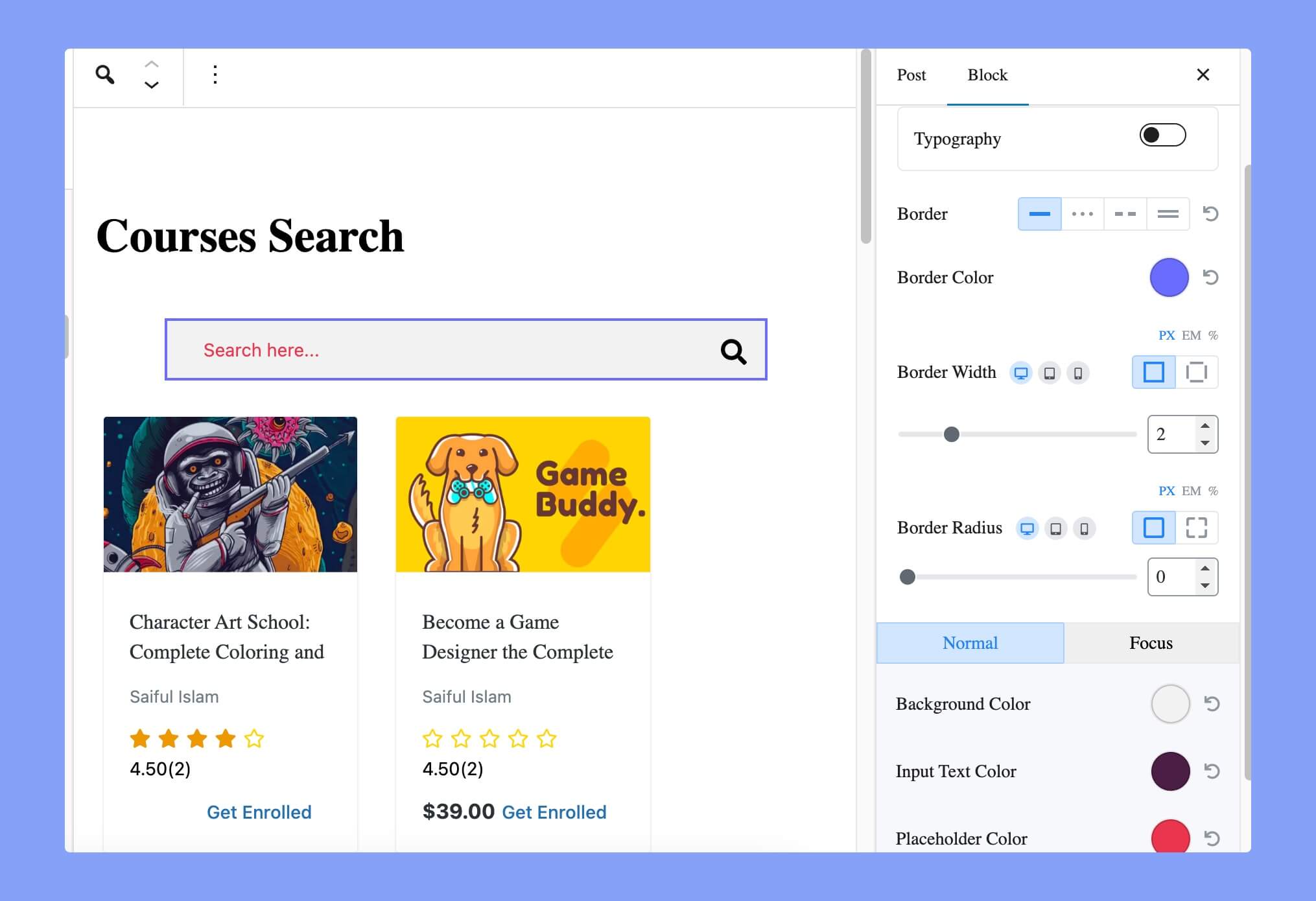The height and width of the screenshot is (901, 1316).
Task: Click the Border Color purple swatch
Action: [x=1168, y=277]
